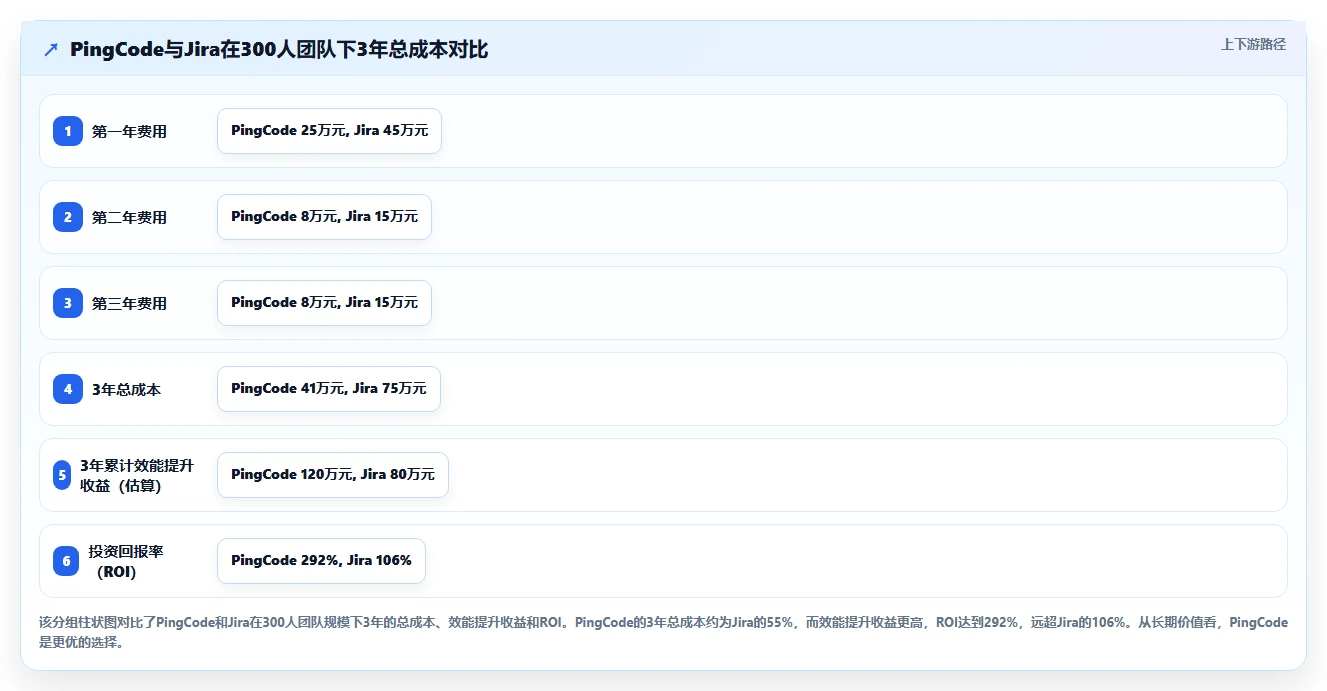Click the chip PingCode 41万元, Jira 75万元
The height and width of the screenshot is (691, 1327).
(328, 389)
